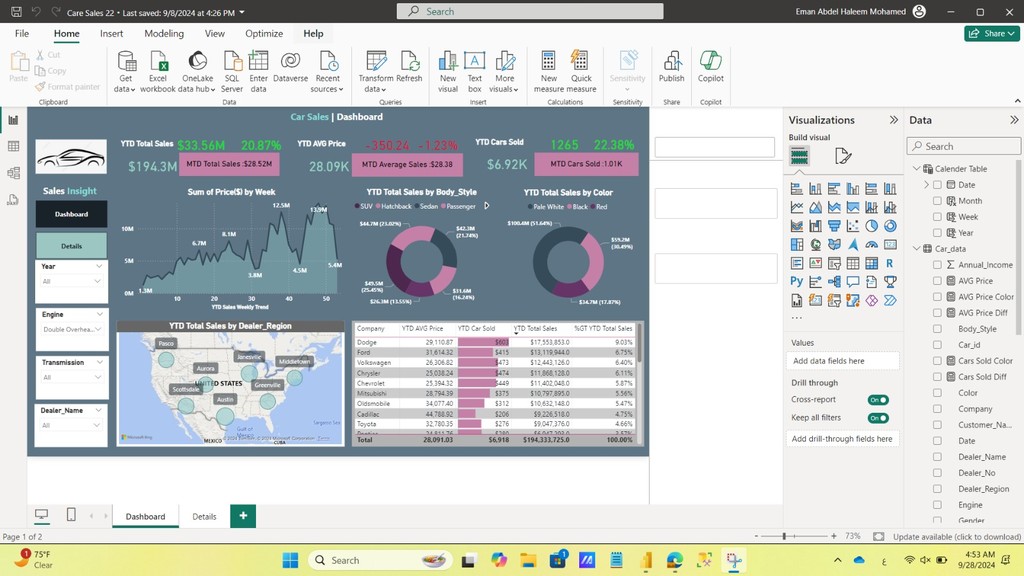This screenshot has height=576, width=1024.
Task: Switch to mobile layout icon
Action: point(71,515)
